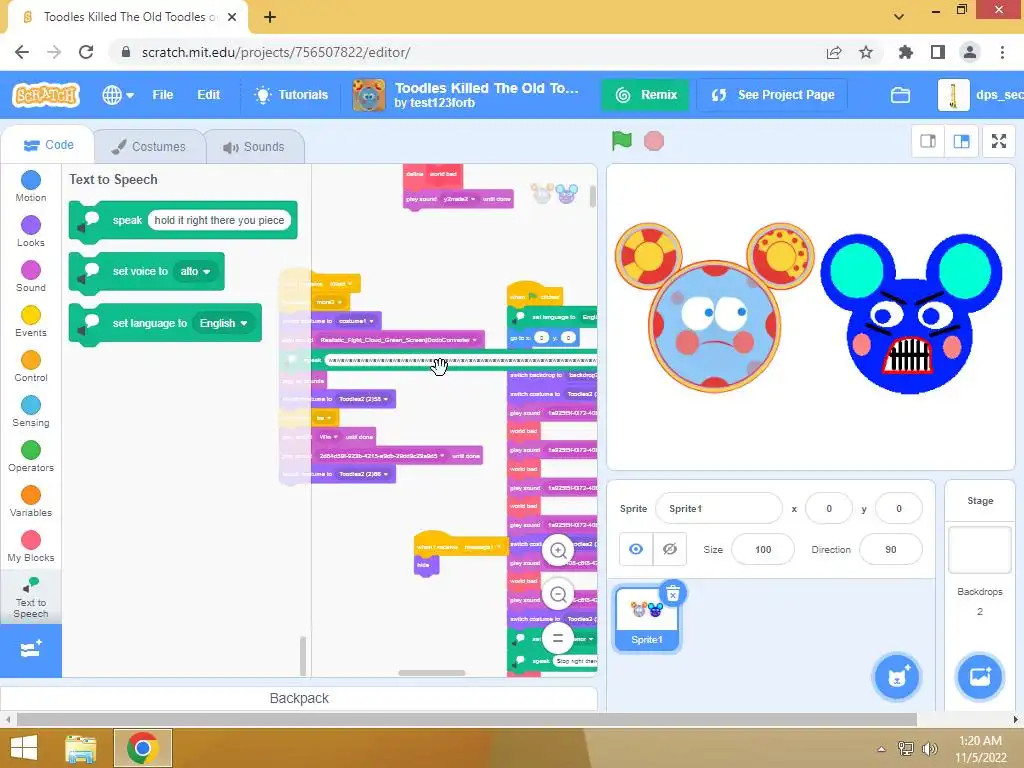Click the workspace horizontal scrollbar
The height and width of the screenshot is (768, 1024).
pos(432,673)
